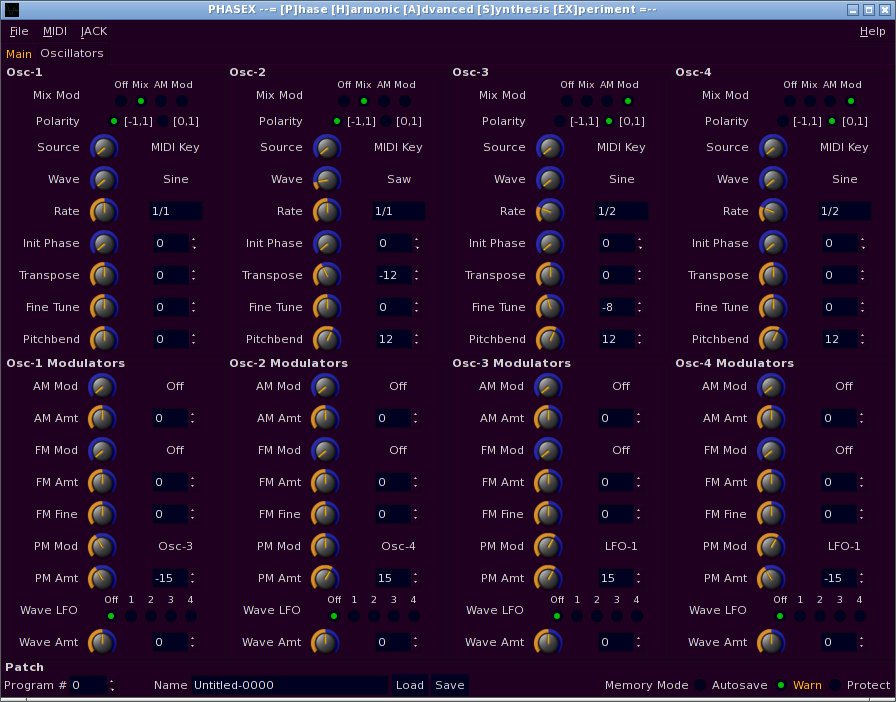Click the Osc-4 Source knob
Screen dimensions: 896x702
pyautogui.click(x=773, y=147)
